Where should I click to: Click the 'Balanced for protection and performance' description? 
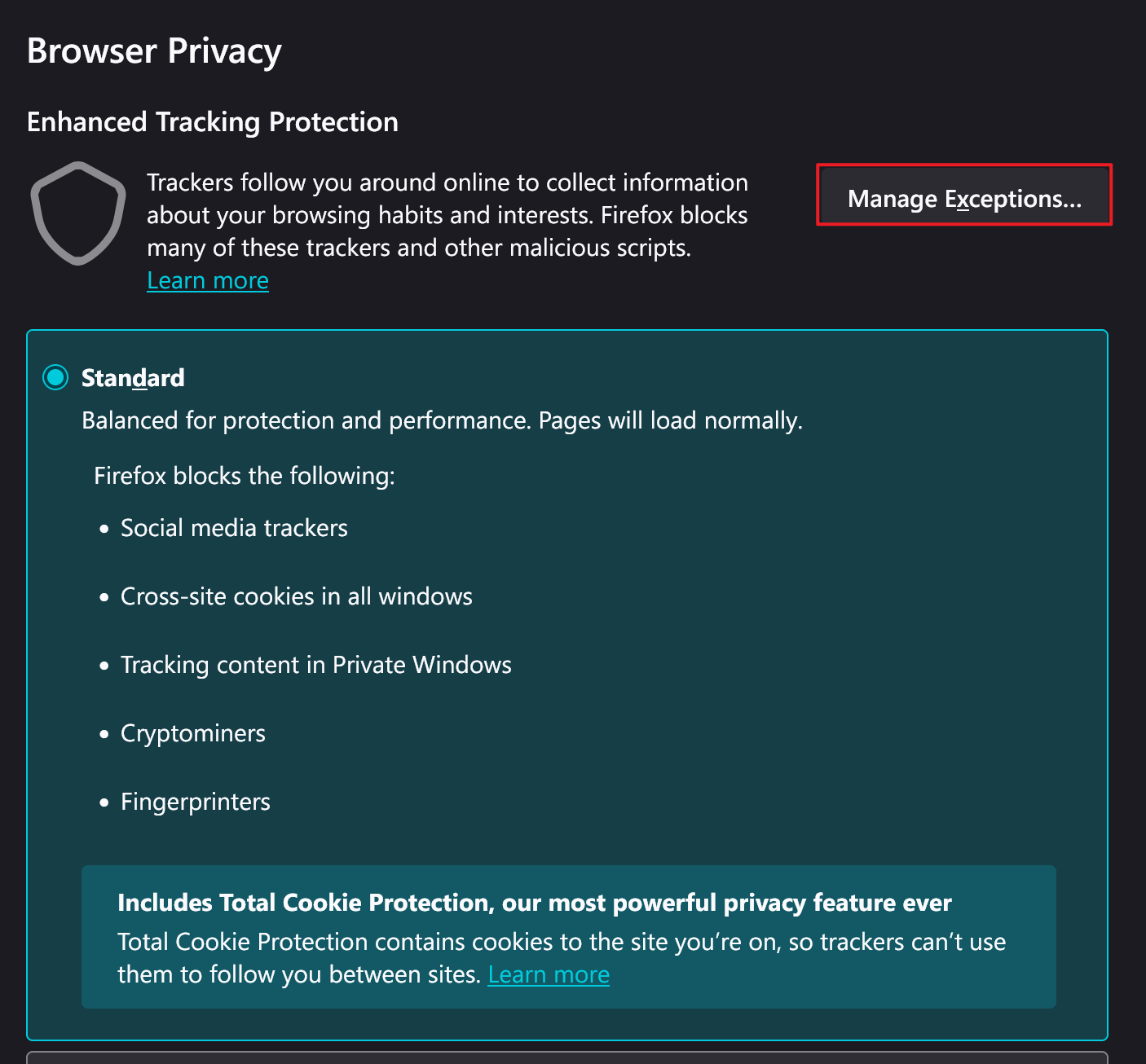coord(442,420)
